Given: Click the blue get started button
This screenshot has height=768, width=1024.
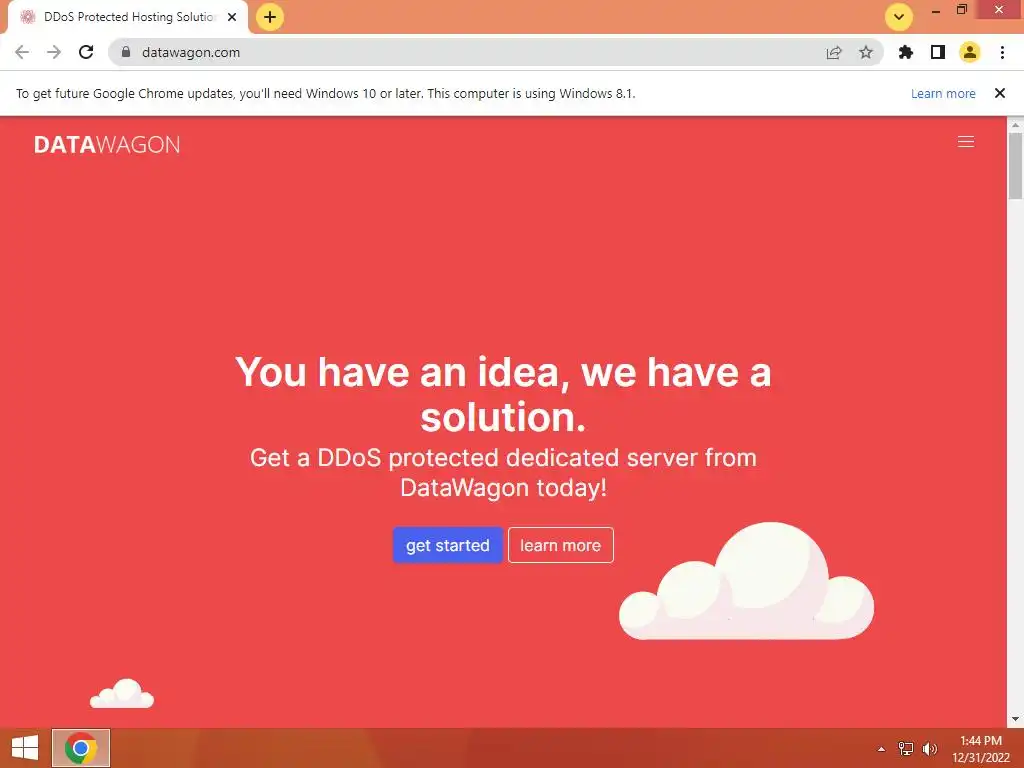Looking at the screenshot, I should click(447, 545).
